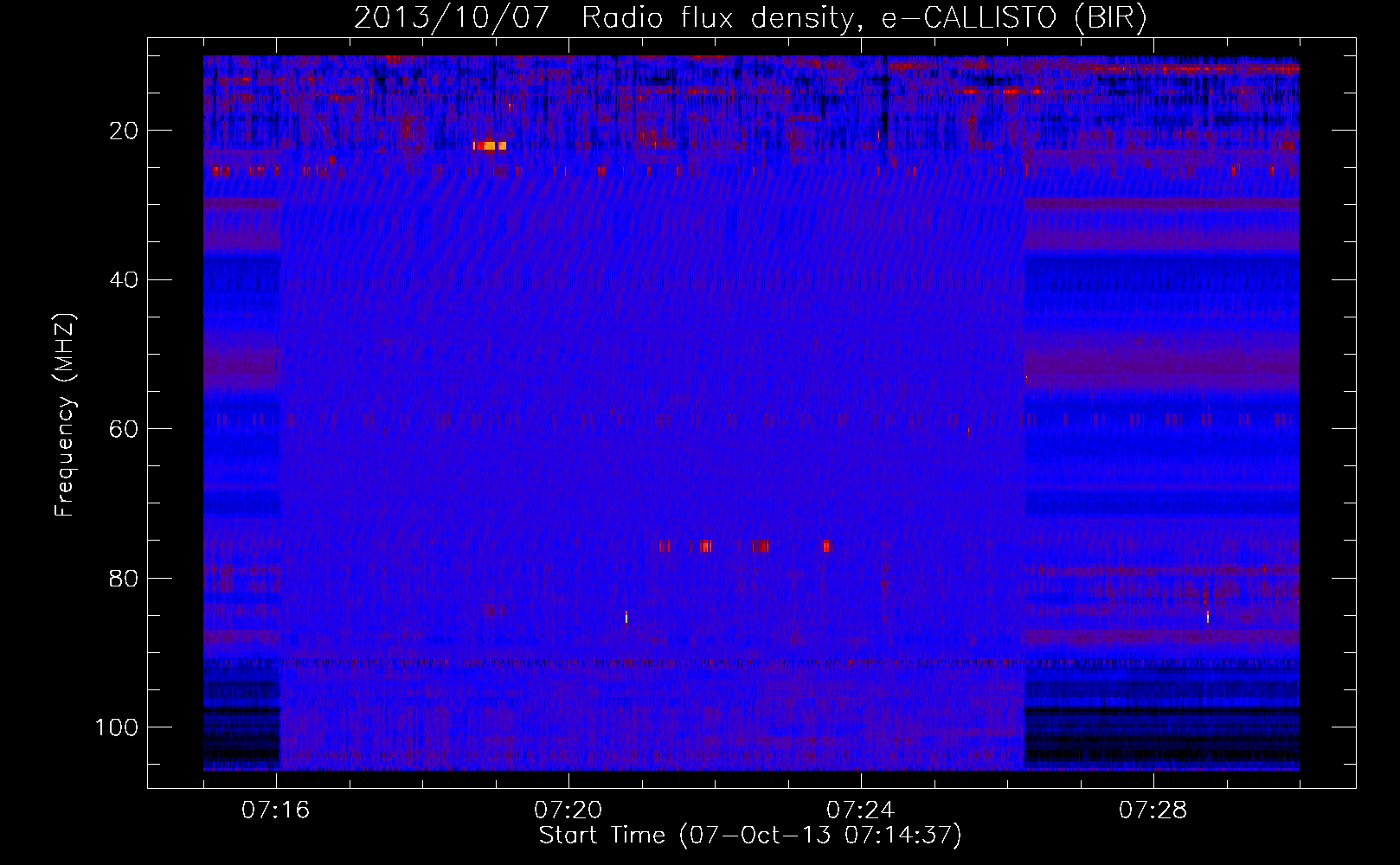This screenshot has height=865, width=1400.
Task: Click the 07:16 time tick label
Action: [276, 811]
